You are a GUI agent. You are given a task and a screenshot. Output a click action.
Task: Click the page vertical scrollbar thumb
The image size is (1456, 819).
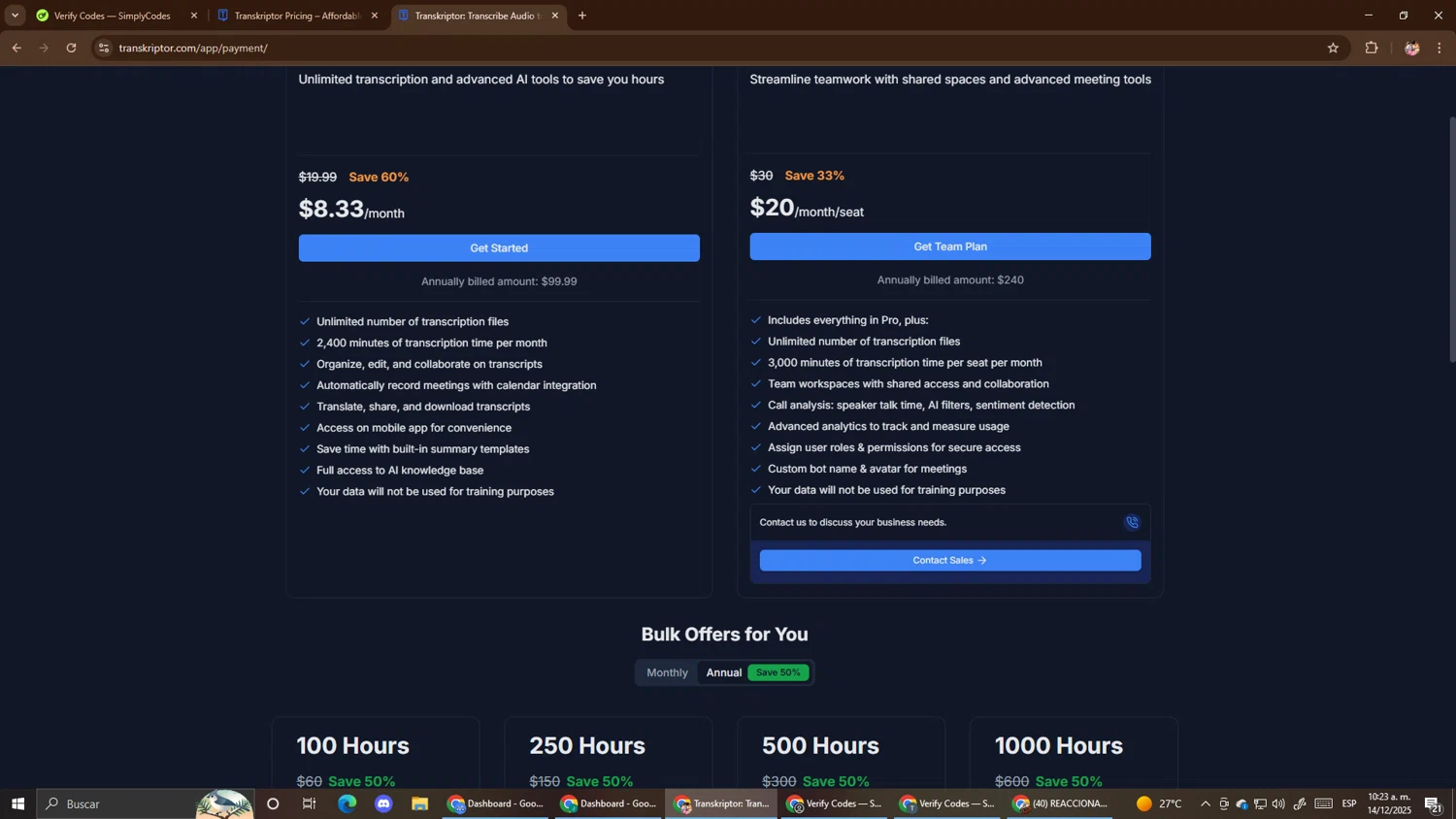point(1452,239)
